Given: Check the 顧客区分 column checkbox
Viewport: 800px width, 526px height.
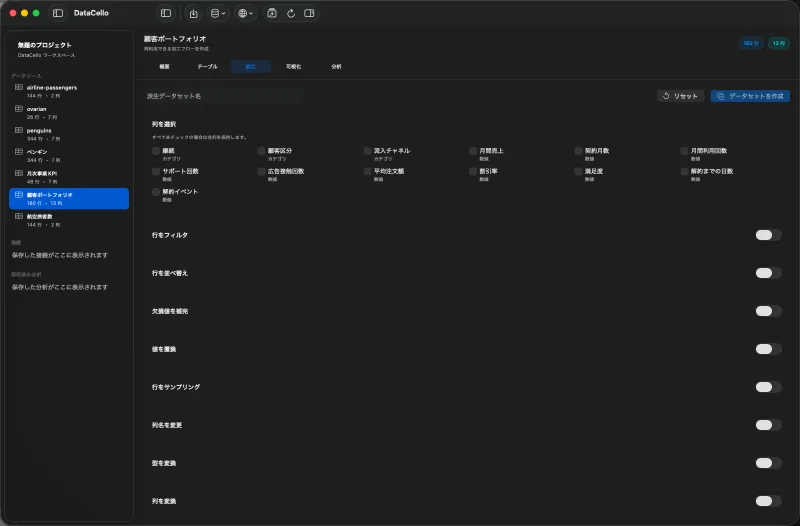Looking at the screenshot, I should [x=262, y=151].
